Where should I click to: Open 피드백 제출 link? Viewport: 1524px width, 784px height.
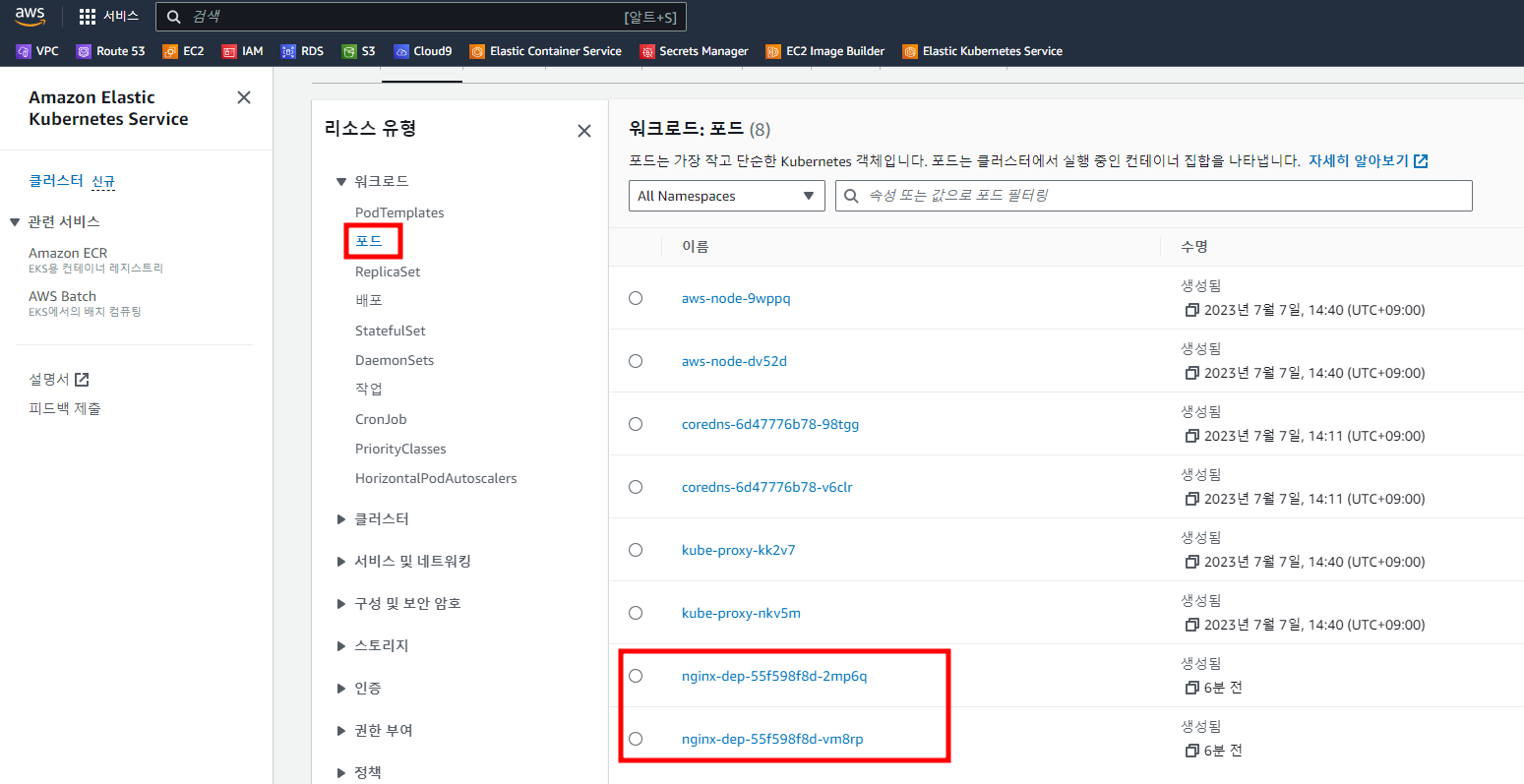[65, 409]
